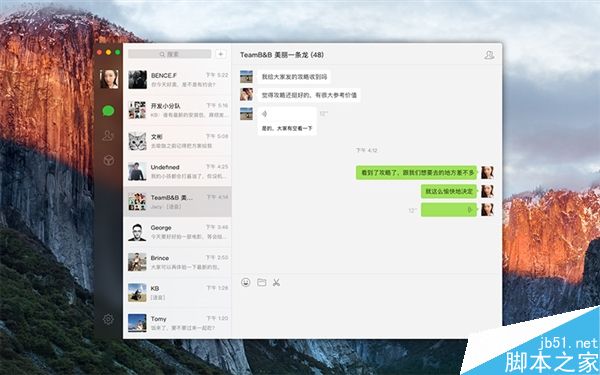The width and height of the screenshot is (600, 375).
Task: Open the Undefined conversation
Action: coord(178,171)
